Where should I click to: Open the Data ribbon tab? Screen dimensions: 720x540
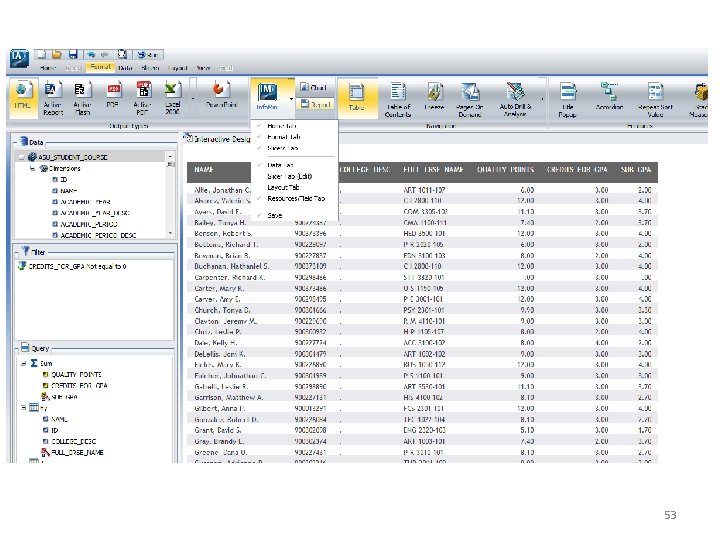point(125,68)
